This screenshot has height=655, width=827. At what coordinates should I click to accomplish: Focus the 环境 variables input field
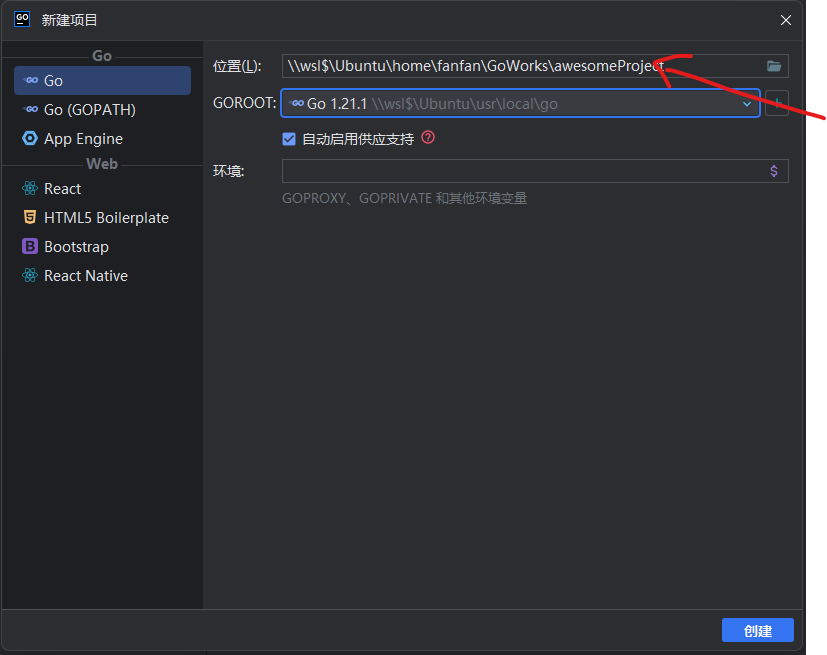point(520,171)
